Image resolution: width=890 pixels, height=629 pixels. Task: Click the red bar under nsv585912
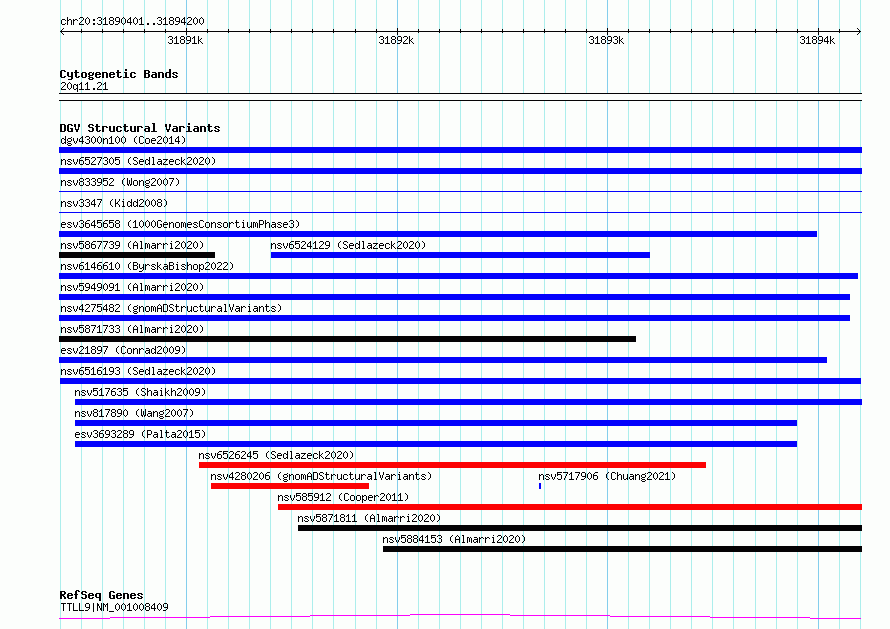pyautogui.click(x=570, y=507)
